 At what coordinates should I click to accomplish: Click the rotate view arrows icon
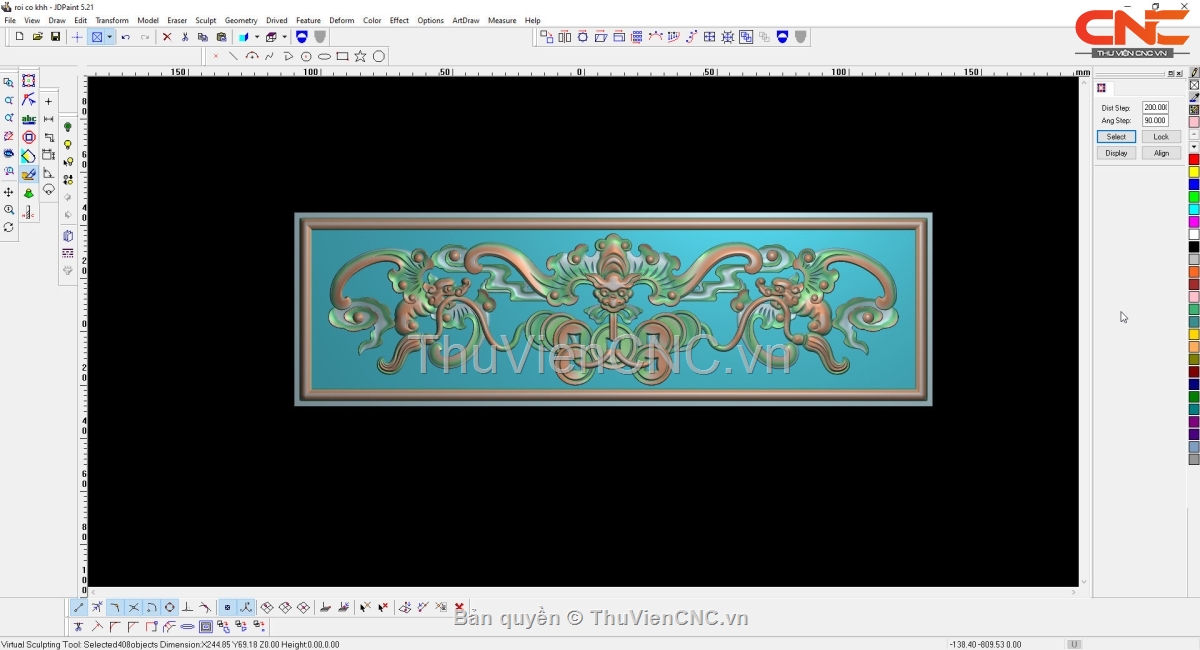click(x=9, y=228)
